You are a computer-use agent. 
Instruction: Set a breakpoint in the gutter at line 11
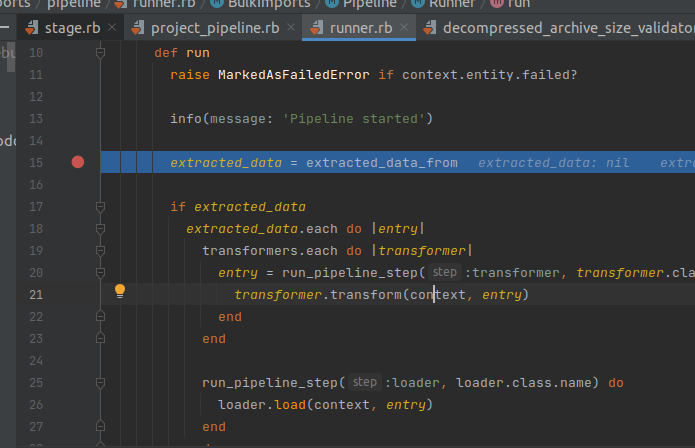pos(78,75)
